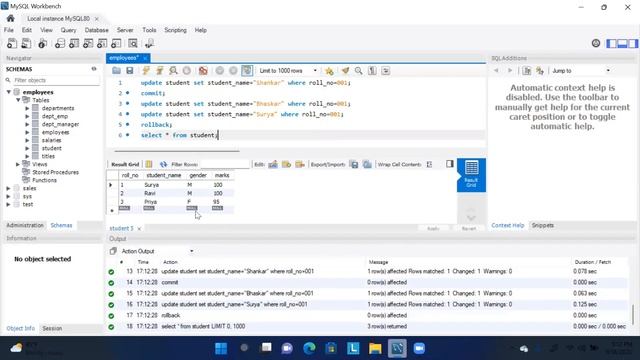Click the create new view icon
The height and width of the screenshot is (360, 640).
(88, 43)
